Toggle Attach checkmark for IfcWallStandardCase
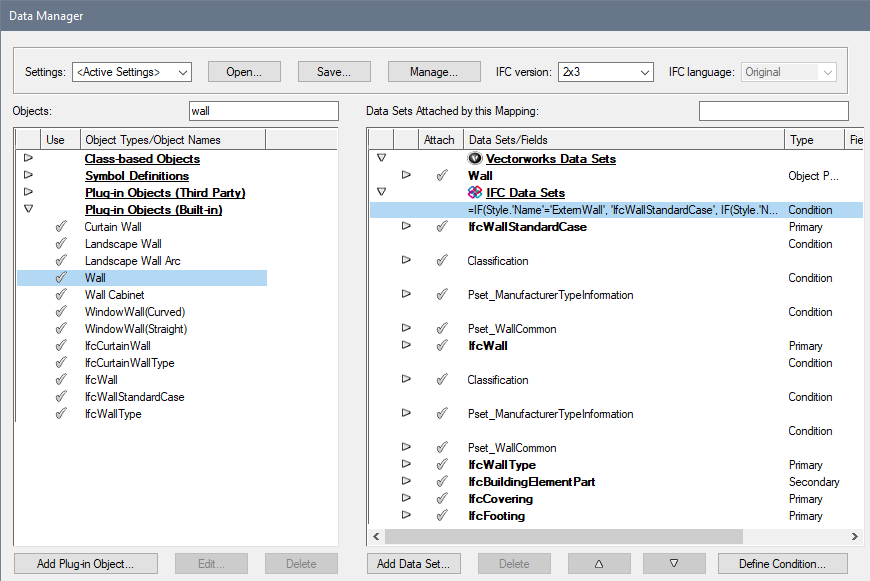The image size is (870, 581). 441,227
